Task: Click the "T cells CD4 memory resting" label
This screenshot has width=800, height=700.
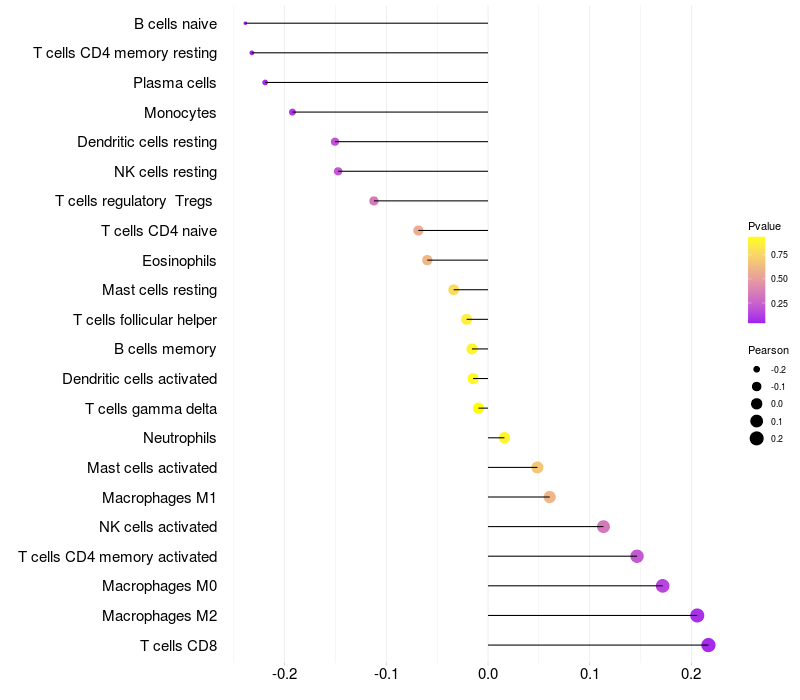Action: pyautogui.click(x=125, y=53)
